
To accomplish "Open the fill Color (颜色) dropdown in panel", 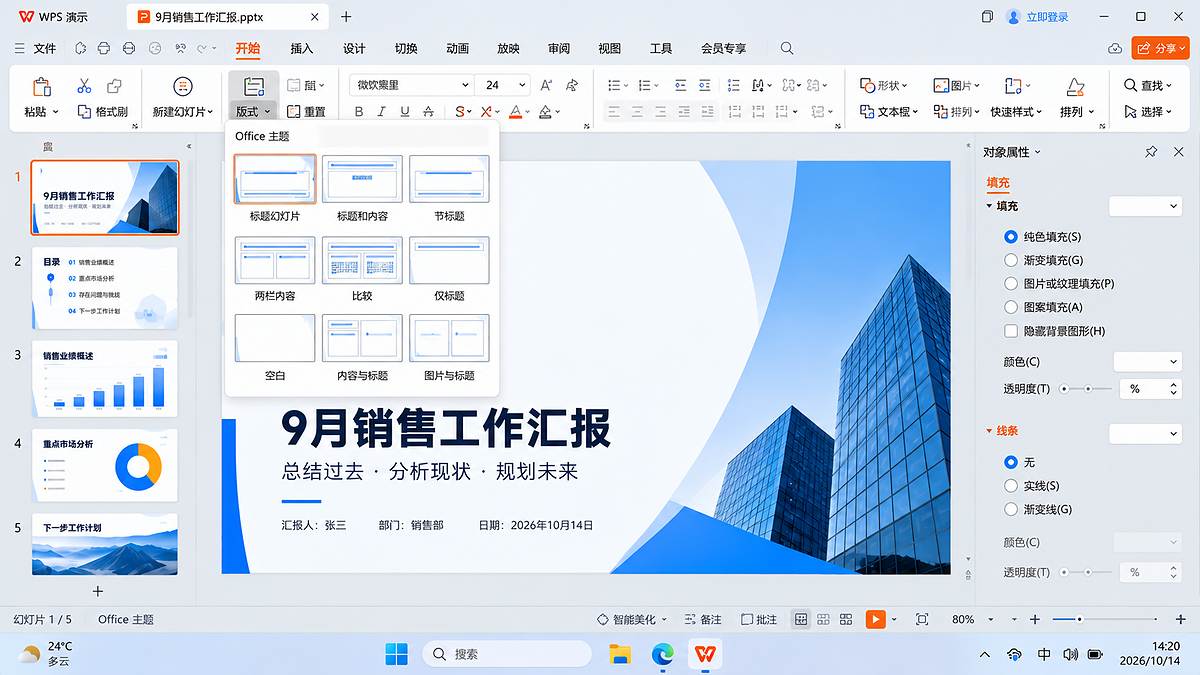I will pos(1148,361).
